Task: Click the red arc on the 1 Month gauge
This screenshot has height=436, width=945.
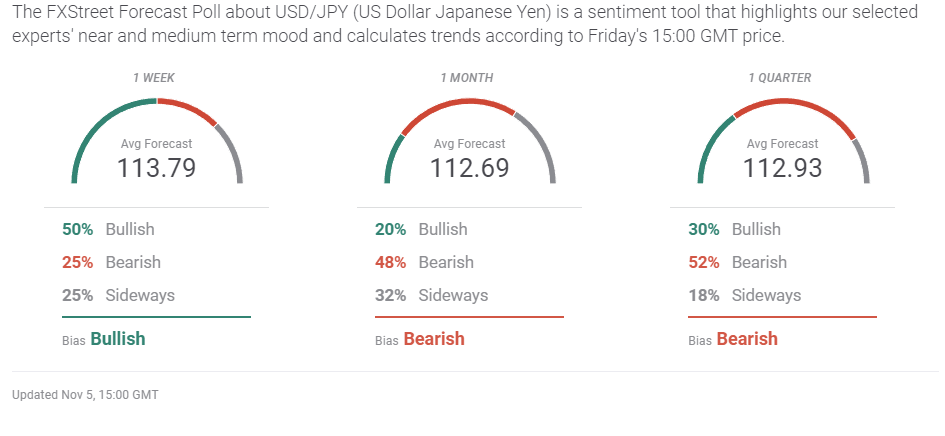Action: coord(460,102)
